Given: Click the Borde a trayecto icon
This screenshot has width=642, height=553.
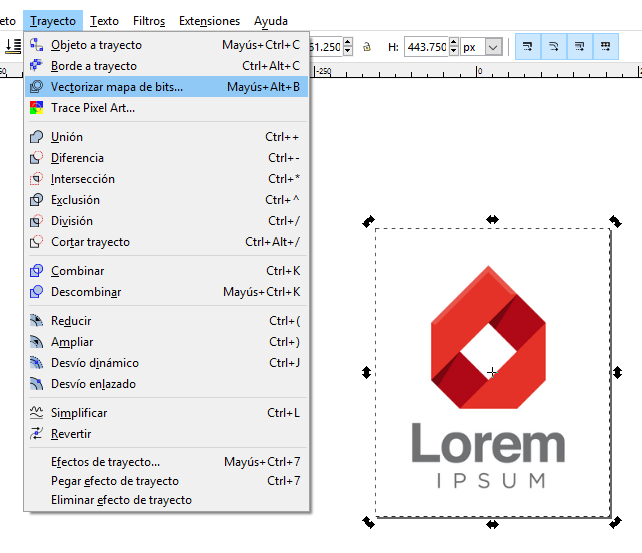Looking at the screenshot, I should (x=37, y=66).
